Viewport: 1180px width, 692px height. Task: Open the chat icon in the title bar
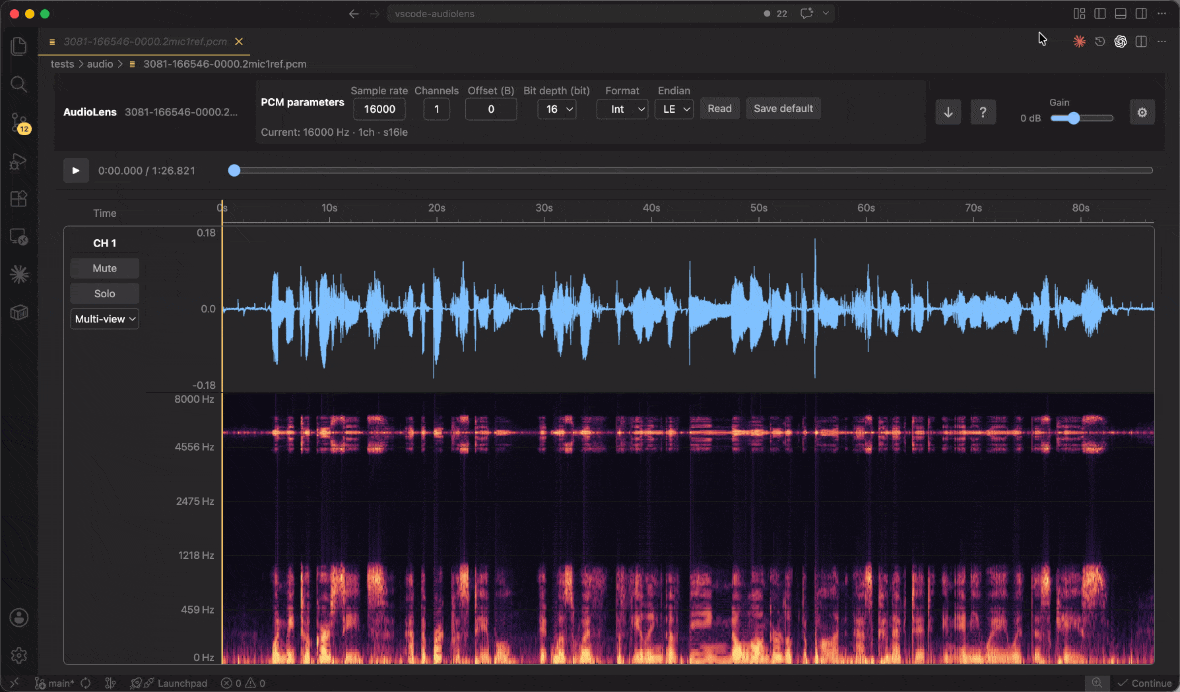point(807,14)
